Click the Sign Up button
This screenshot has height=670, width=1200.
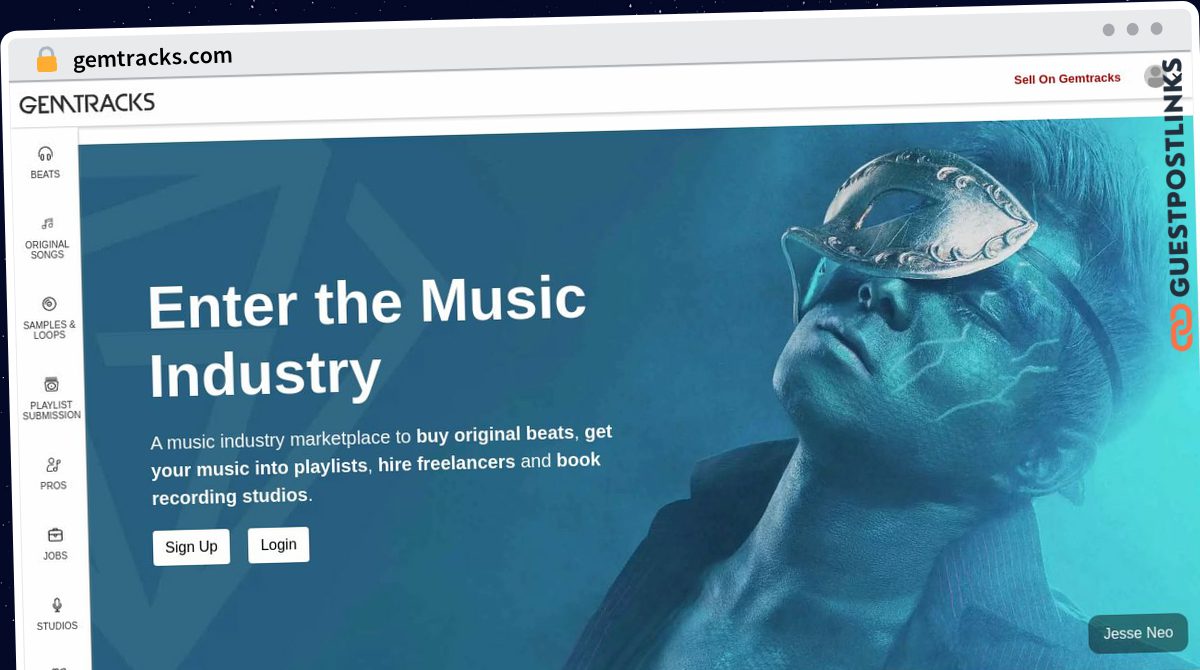coord(191,547)
